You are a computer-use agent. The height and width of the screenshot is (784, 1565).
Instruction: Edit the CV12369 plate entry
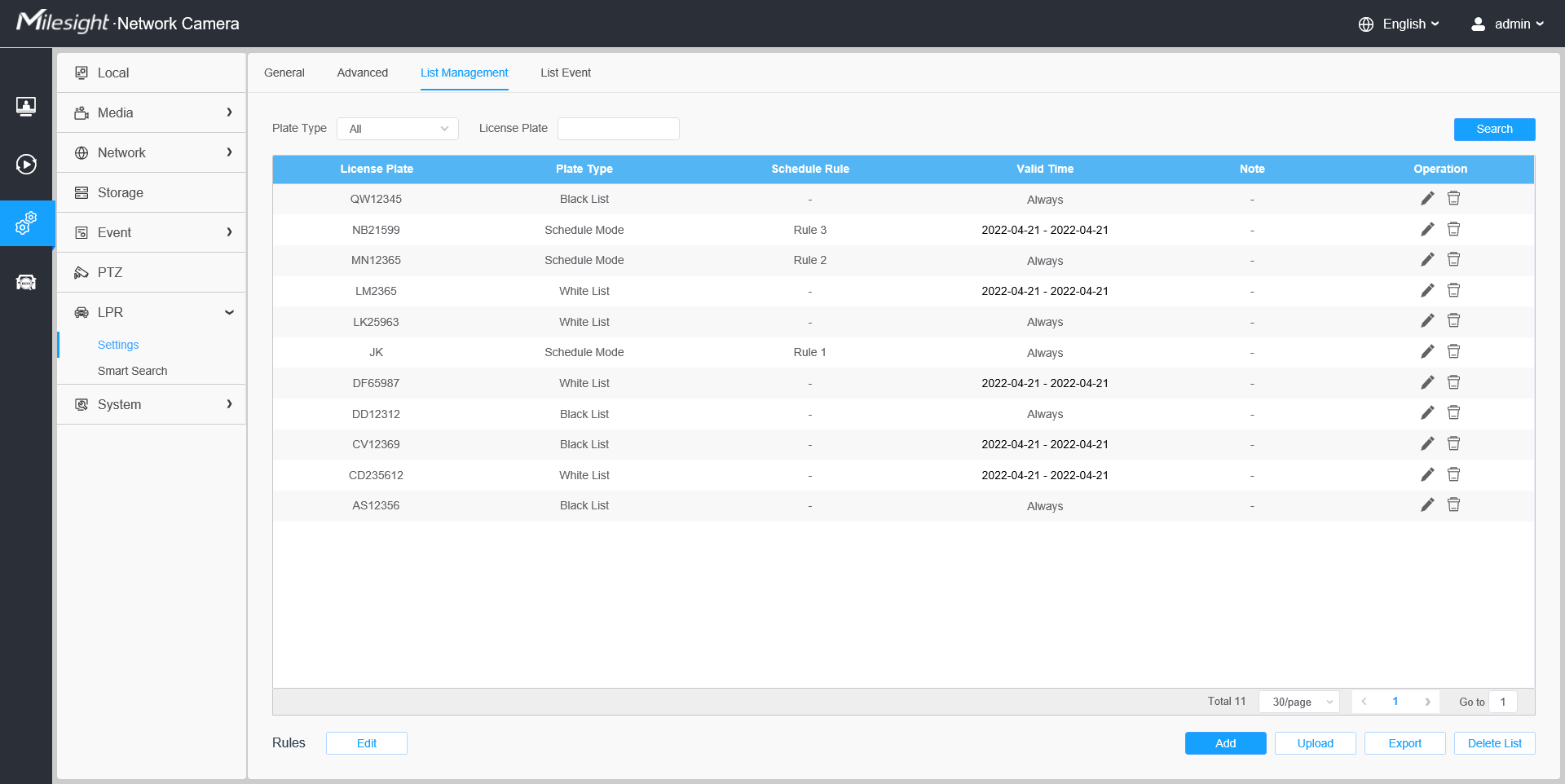[1427, 444]
